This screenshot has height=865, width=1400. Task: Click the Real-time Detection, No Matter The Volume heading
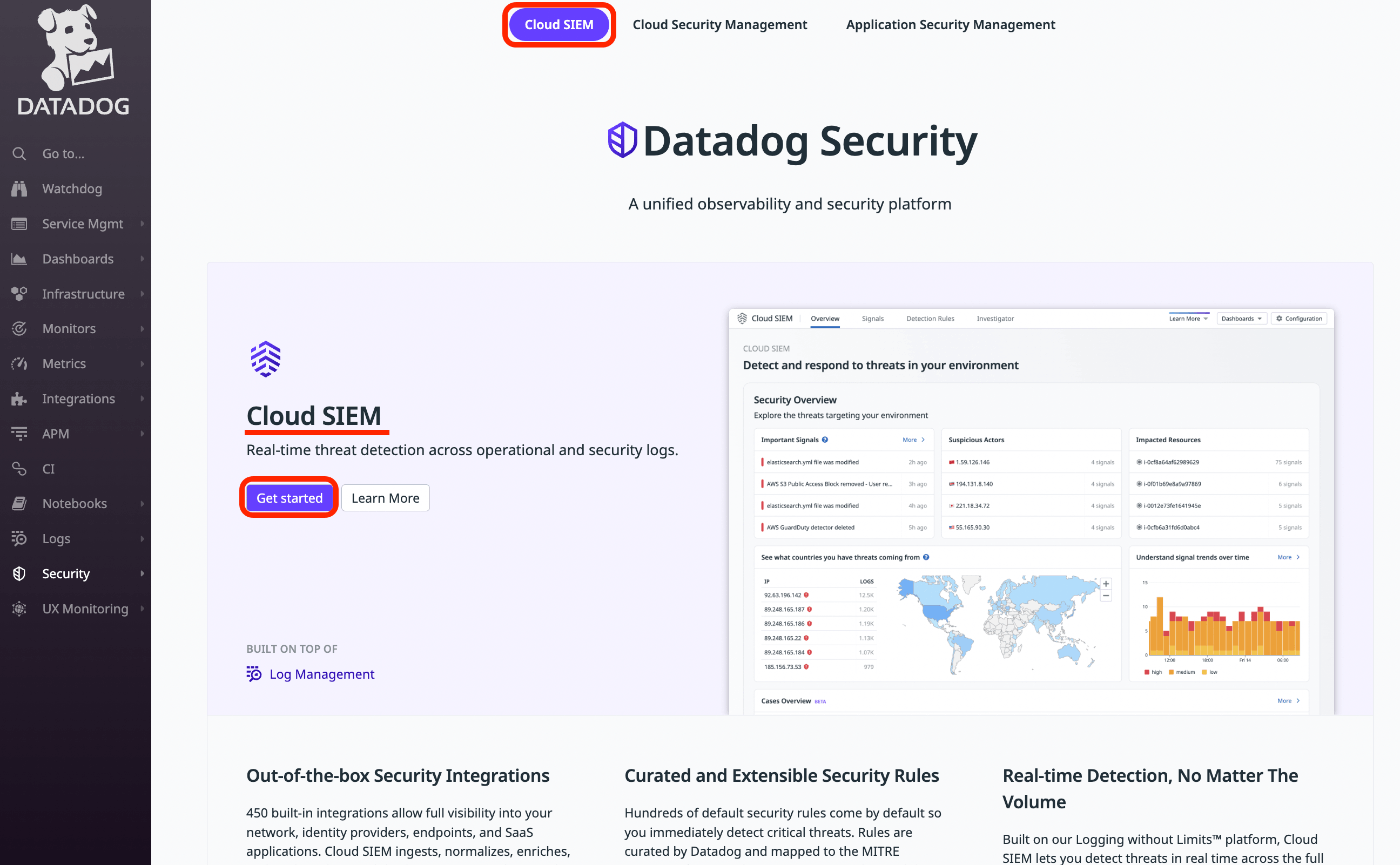(x=1150, y=788)
